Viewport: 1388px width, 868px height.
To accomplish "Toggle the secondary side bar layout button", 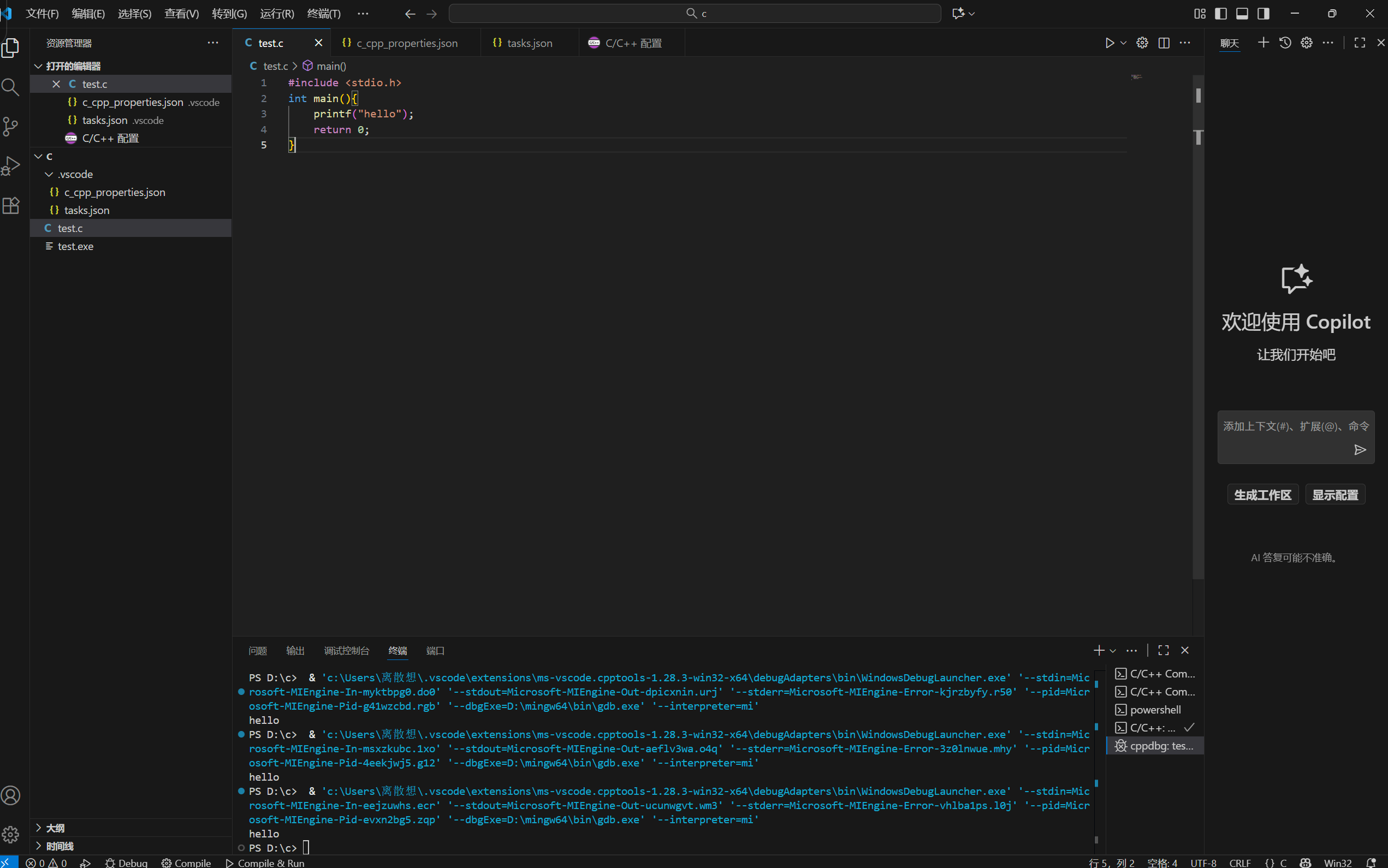I will click(x=1263, y=14).
